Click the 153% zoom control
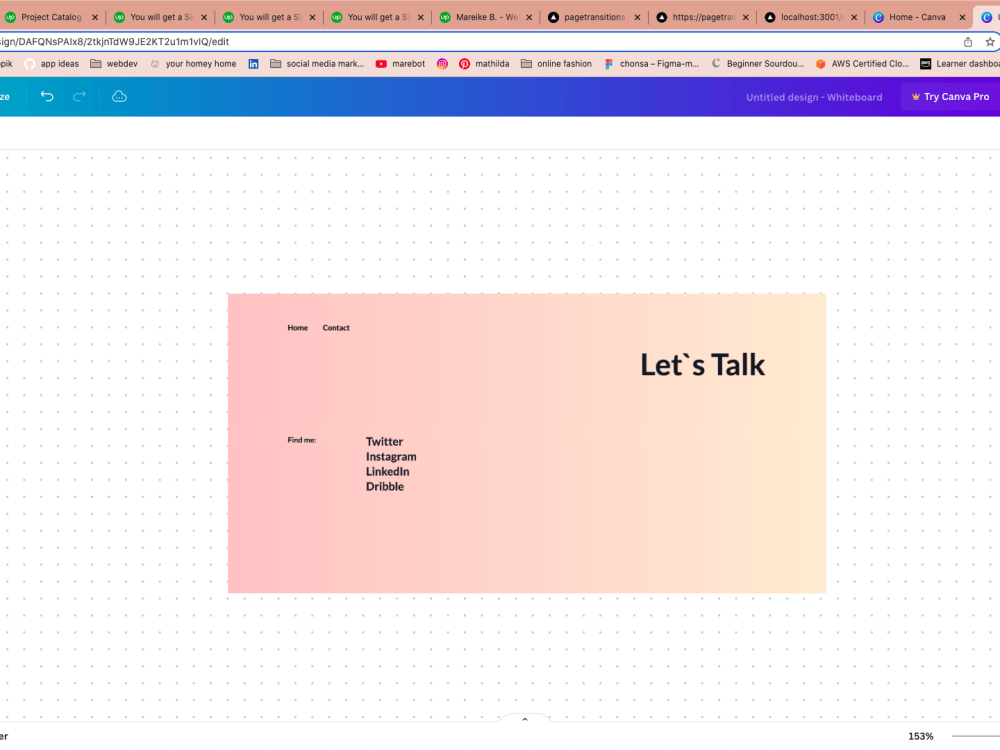 (922, 736)
